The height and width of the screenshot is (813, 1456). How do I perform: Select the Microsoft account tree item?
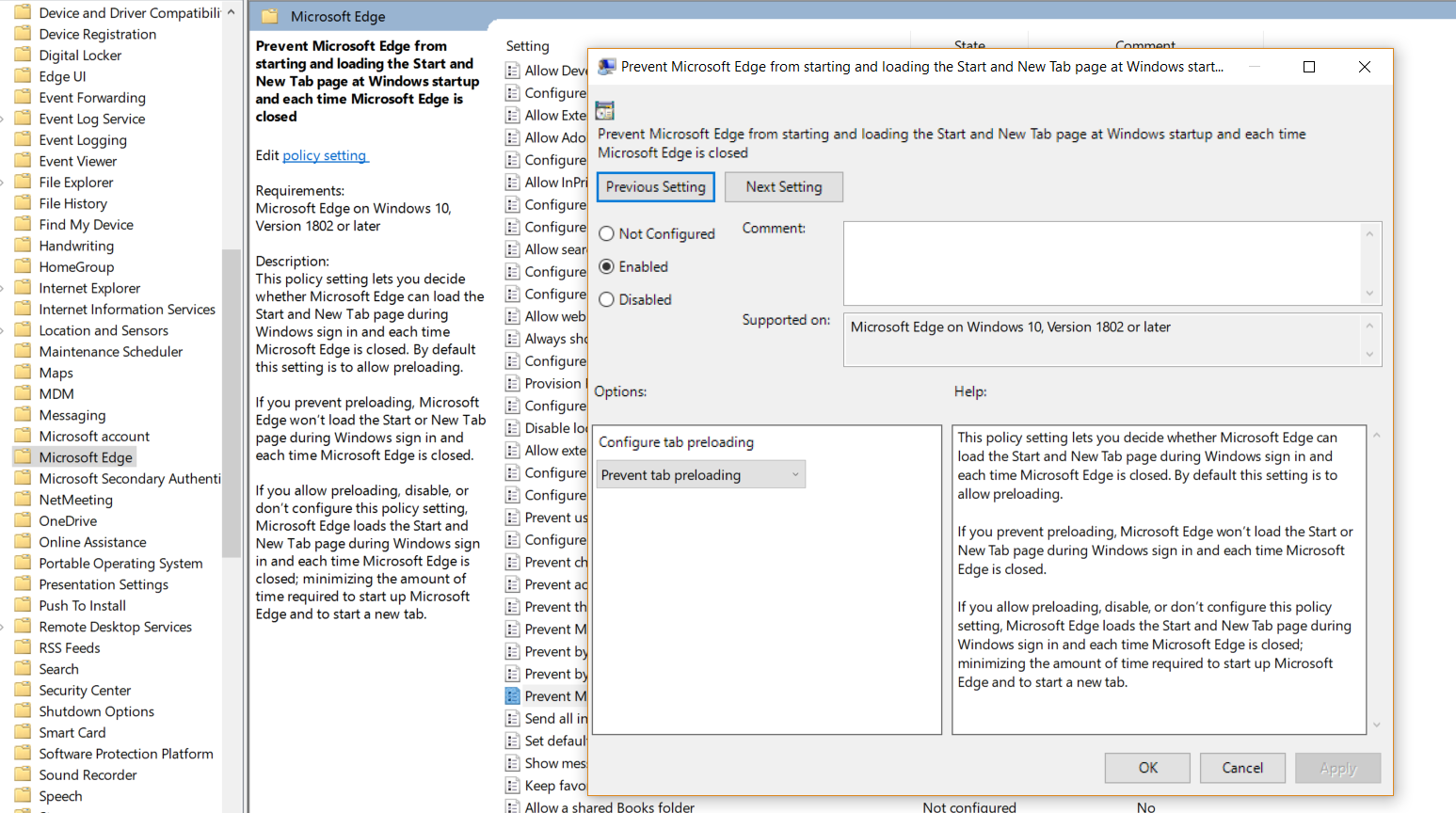[x=94, y=437]
